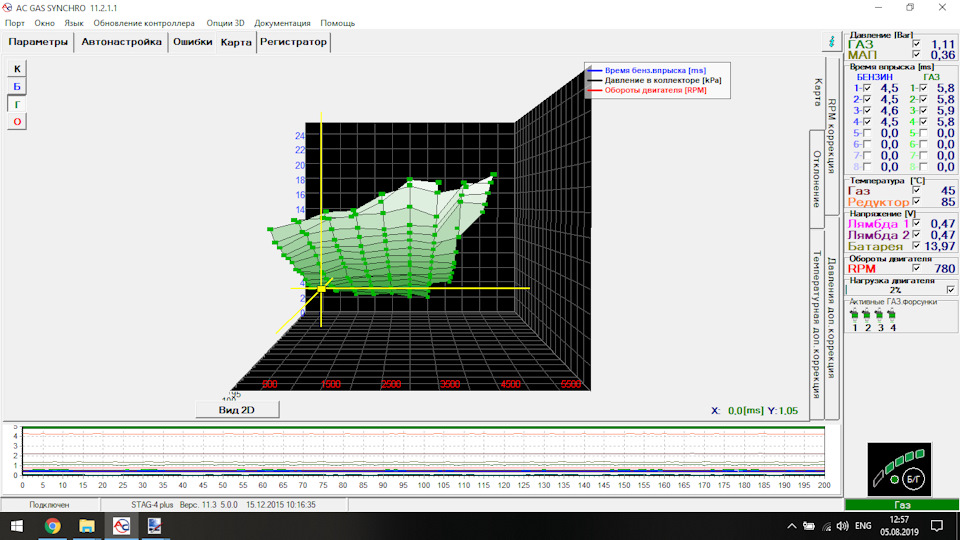
Task: Select the vertical Карта side tab
Action: click(x=817, y=92)
